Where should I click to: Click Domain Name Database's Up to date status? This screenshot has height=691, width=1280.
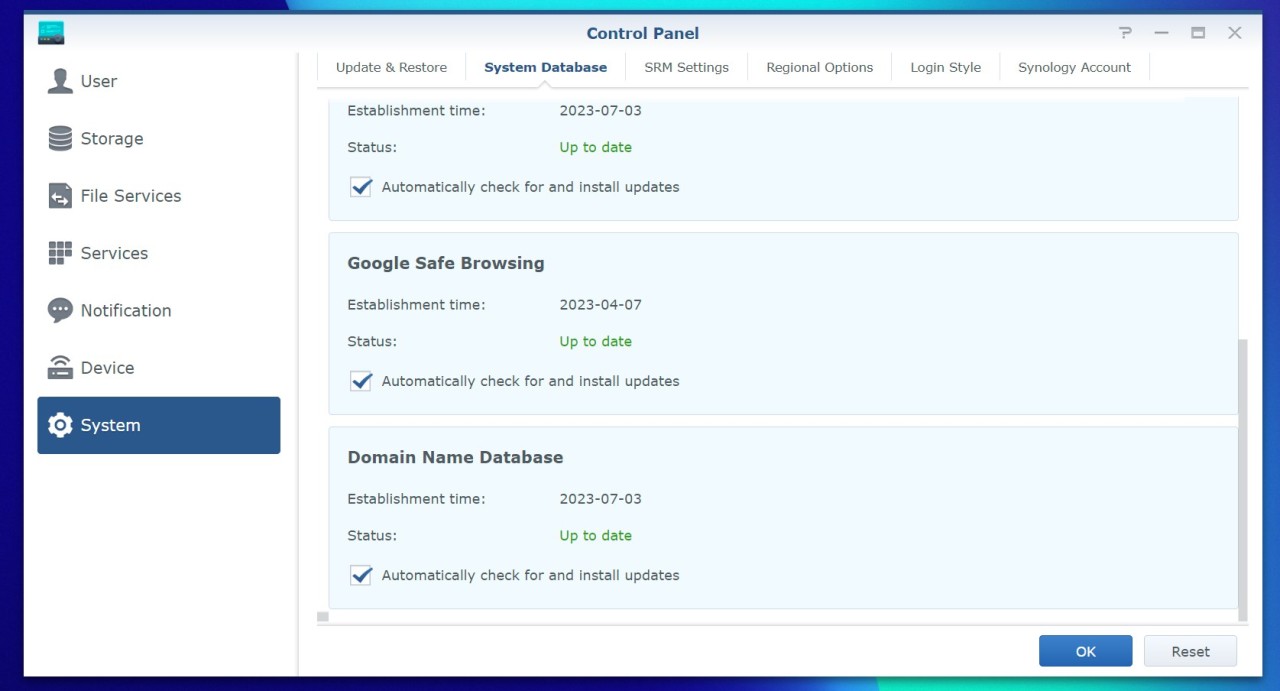click(x=595, y=536)
